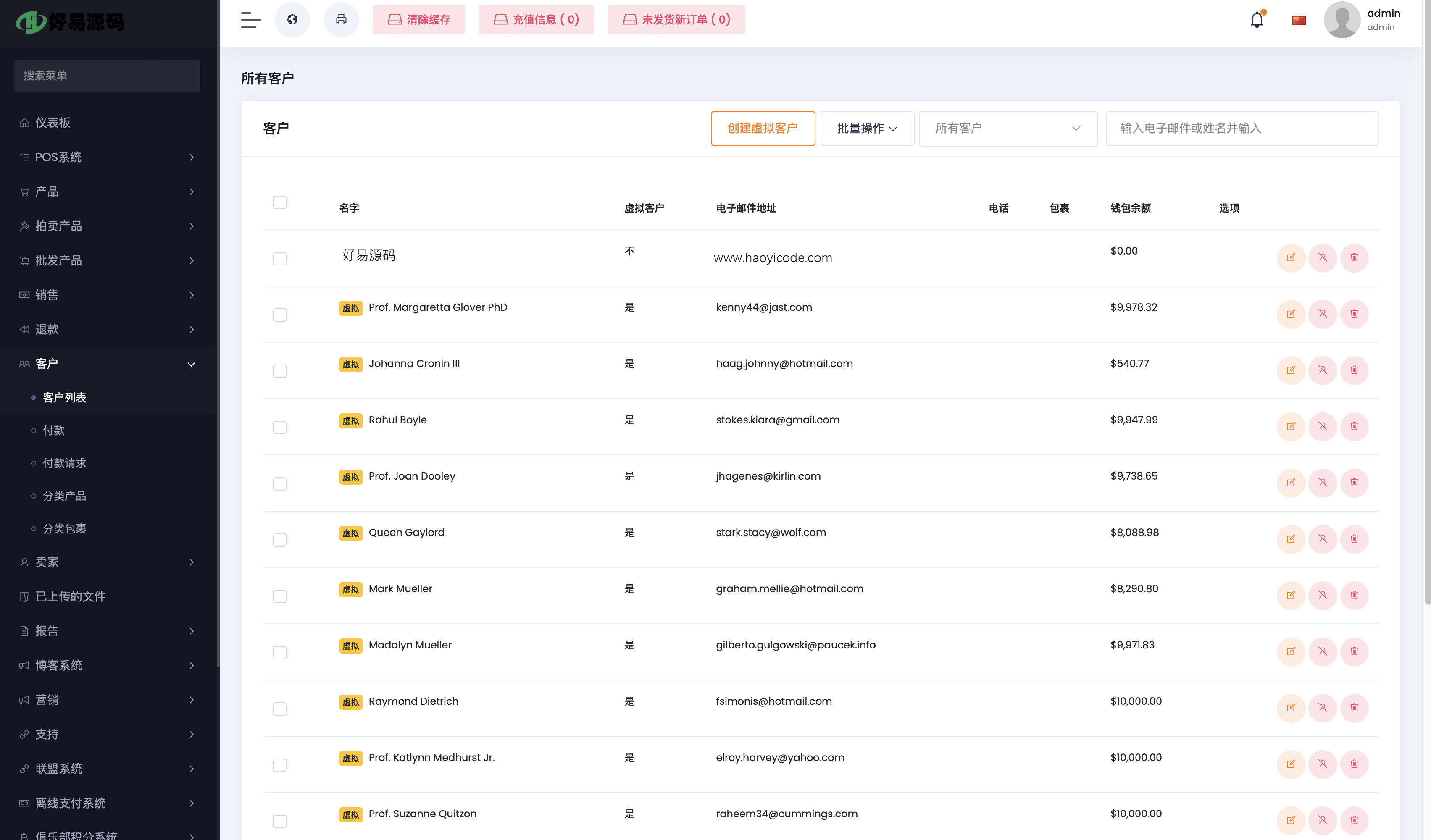Edit customer Johanna Cronin III
Image resolution: width=1431 pixels, height=840 pixels.
pos(1291,370)
